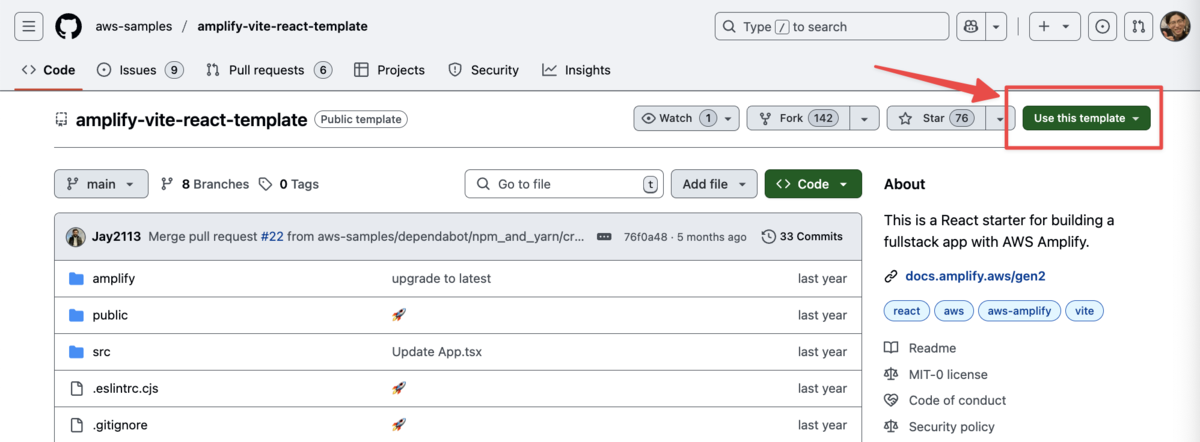Open the green Code dropdown
The image size is (1200, 442).
pos(813,184)
